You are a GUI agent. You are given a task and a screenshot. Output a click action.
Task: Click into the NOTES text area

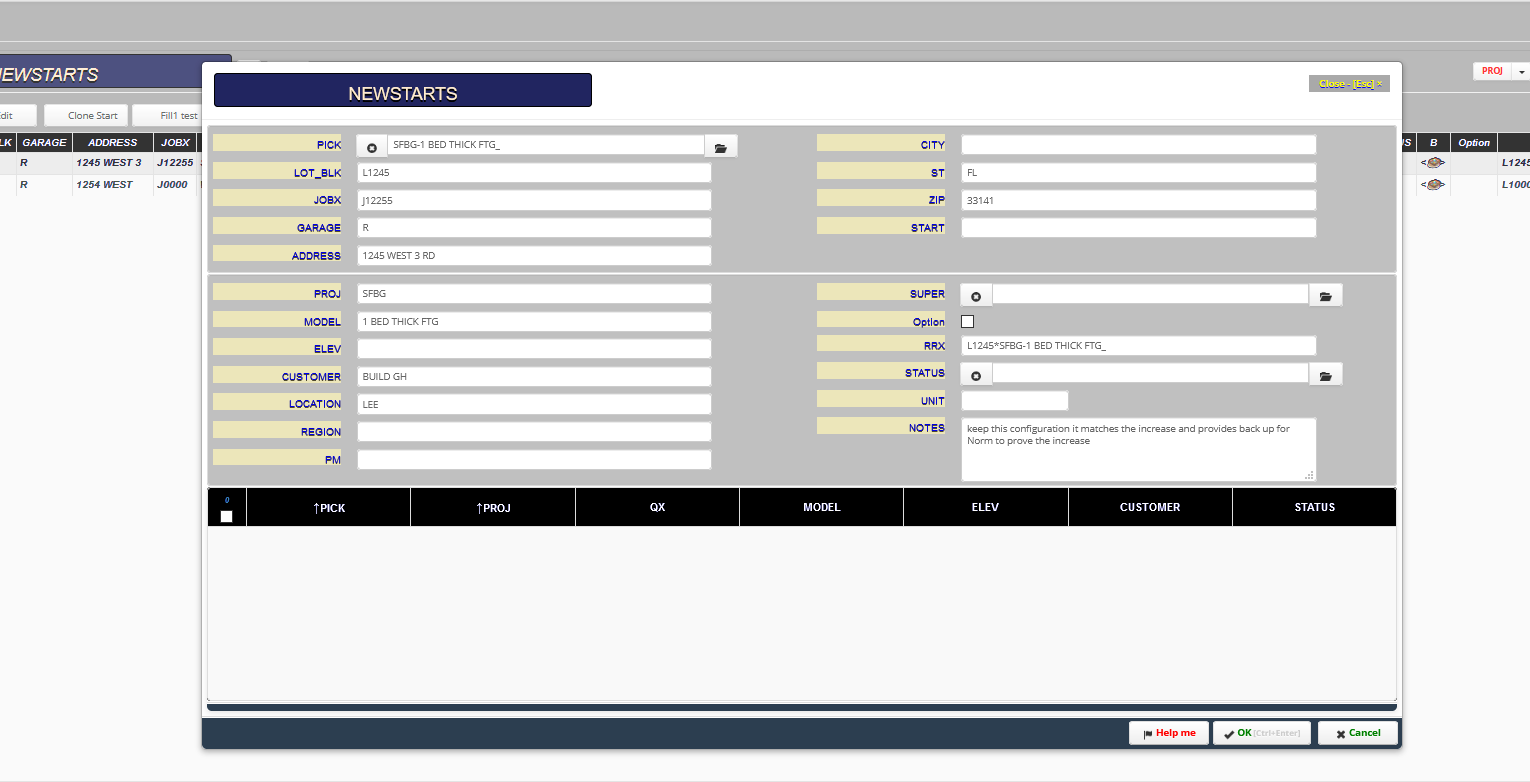1138,449
